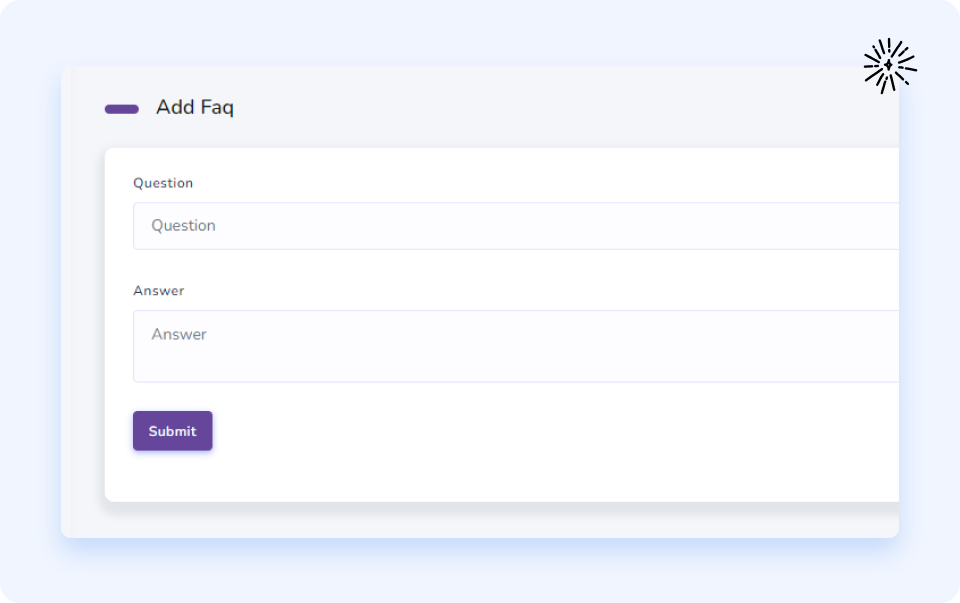The width and height of the screenshot is (960, 603).
Task: Click blank area between Answer box and Submit
Action: (x=500, y=396)
